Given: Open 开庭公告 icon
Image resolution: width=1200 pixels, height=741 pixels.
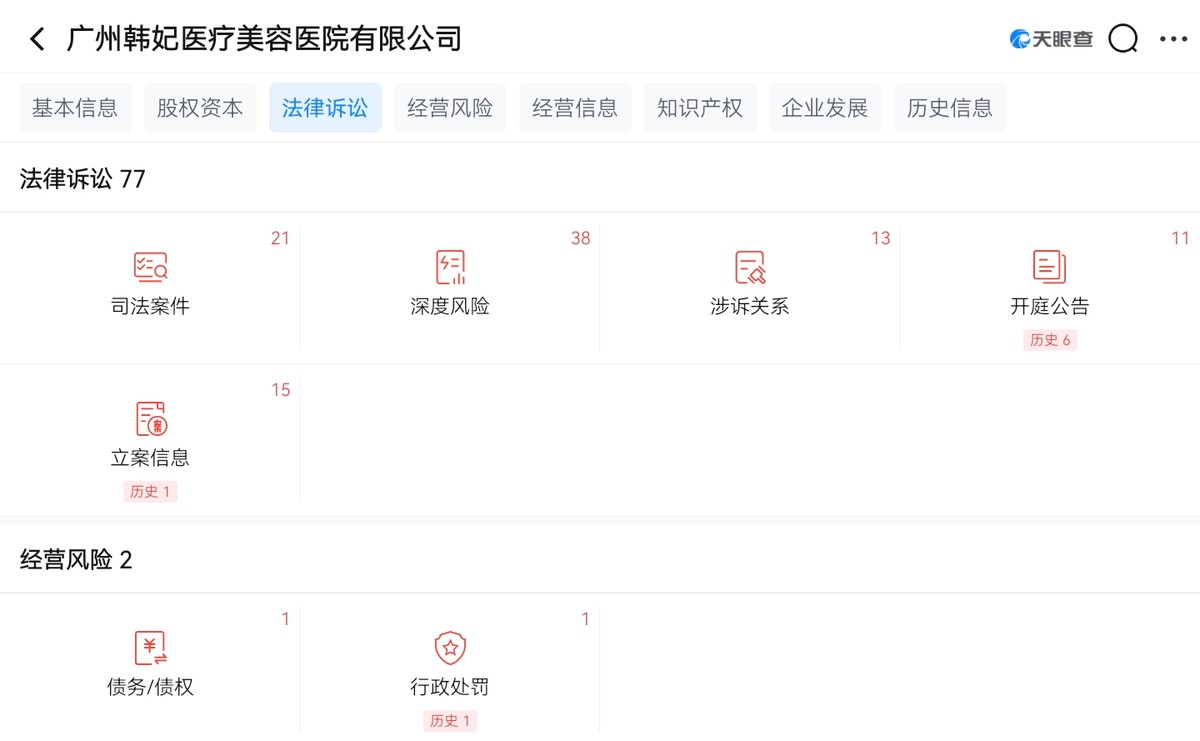Looking at the screenshot, I should point(1050,267).
